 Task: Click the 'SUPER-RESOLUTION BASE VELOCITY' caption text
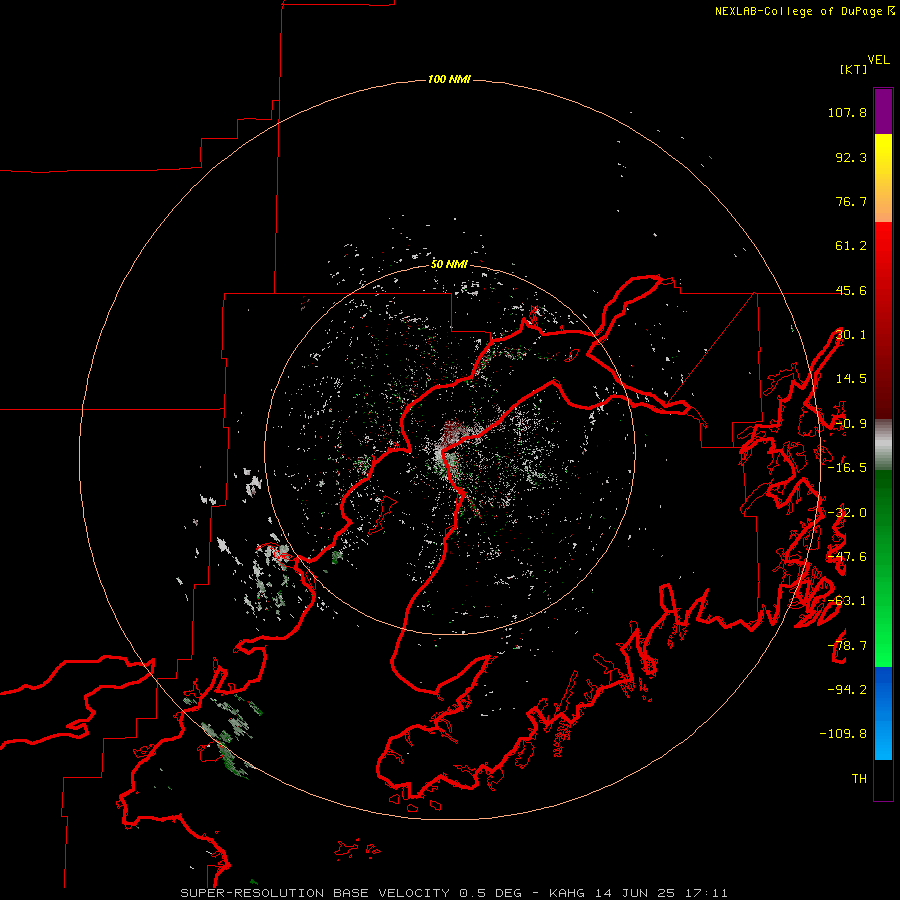(315, 893)
